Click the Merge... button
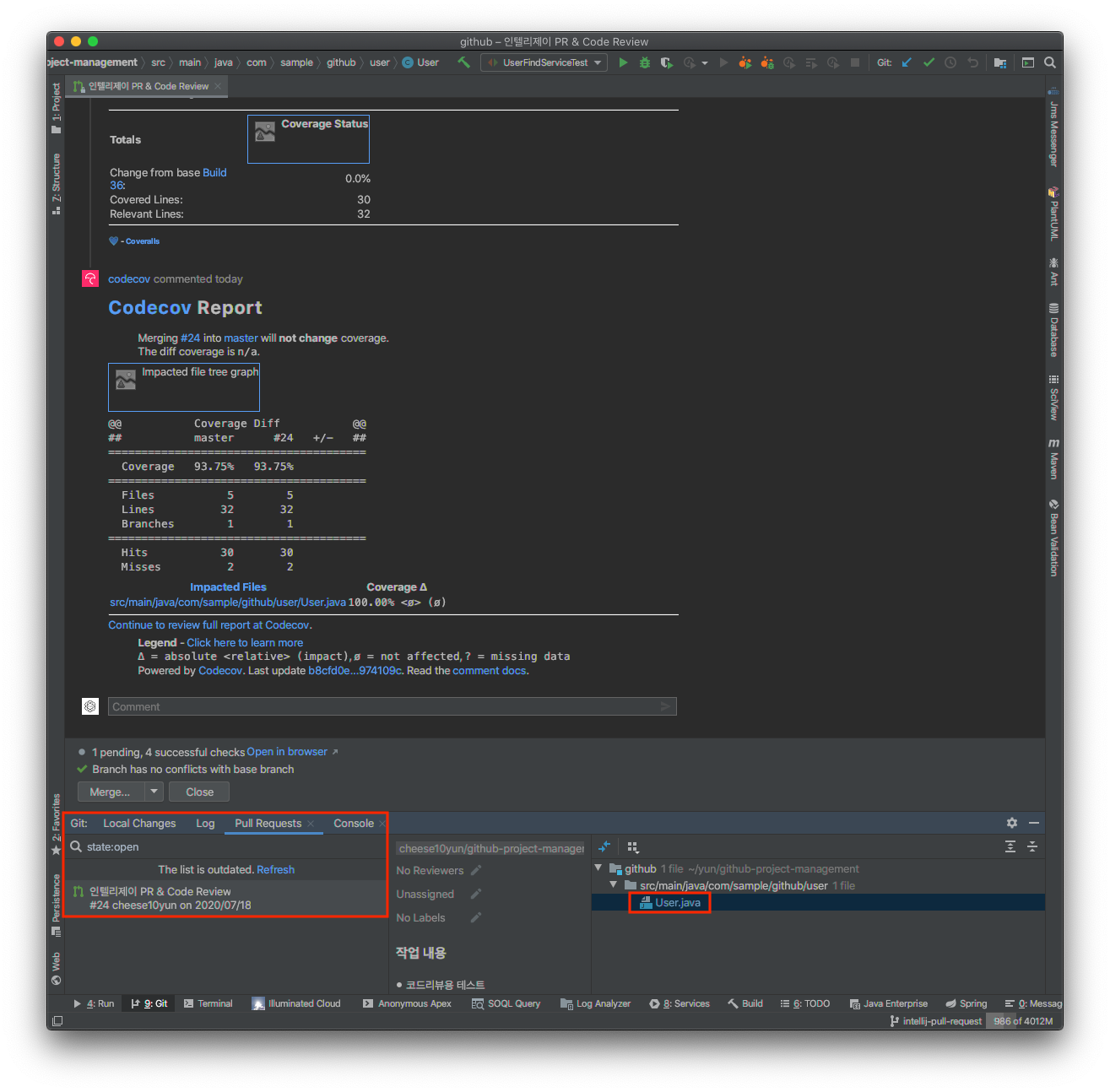 click(x=111, y=792)
